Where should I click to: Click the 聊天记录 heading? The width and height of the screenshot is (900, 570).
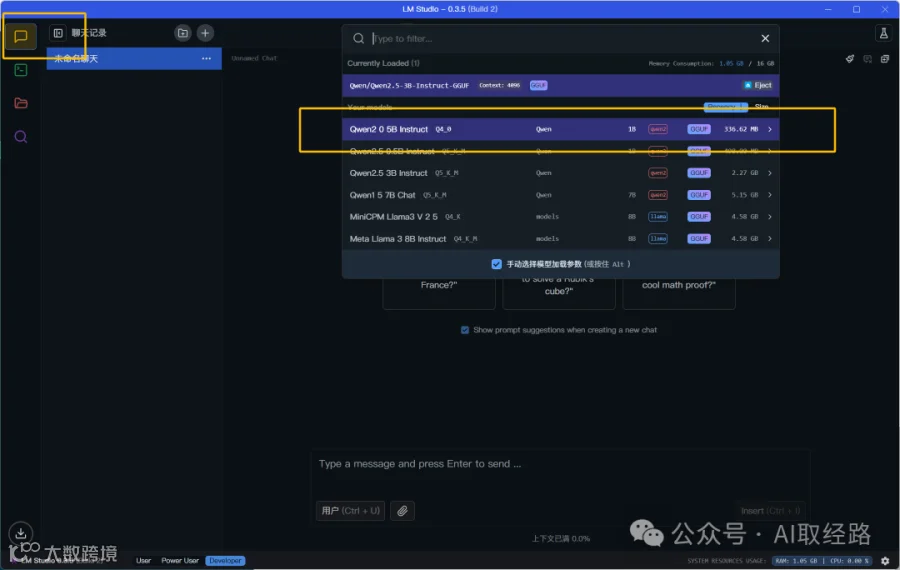coord(89,33)
